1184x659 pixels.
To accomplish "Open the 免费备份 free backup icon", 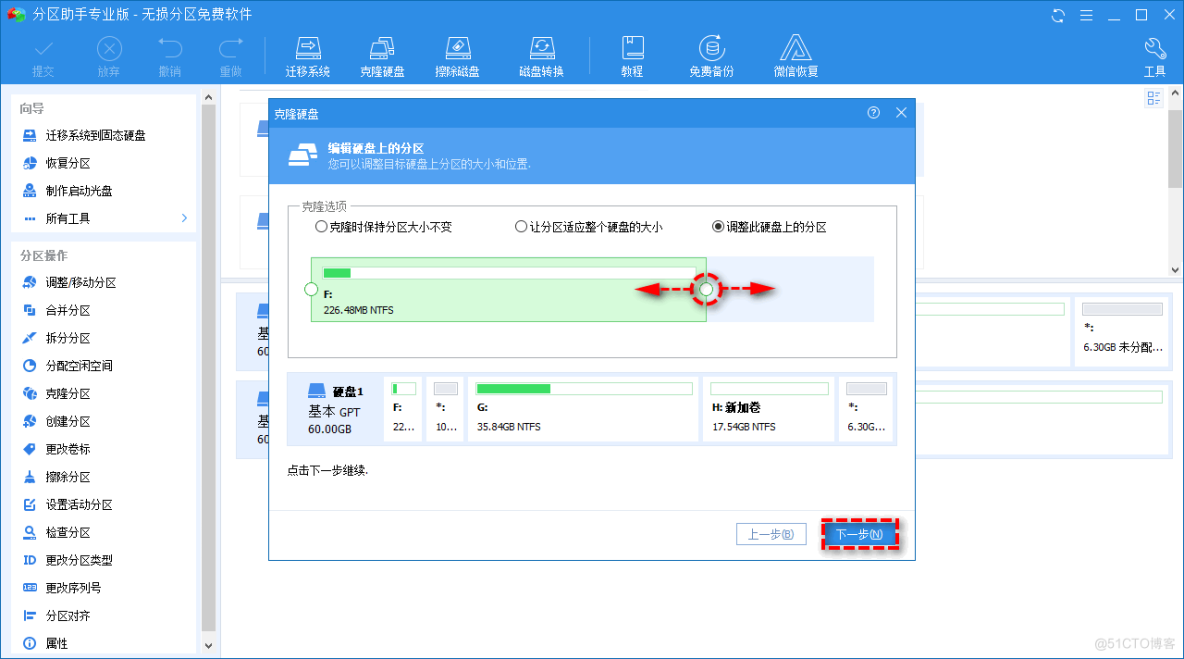I will pos(711,57).
